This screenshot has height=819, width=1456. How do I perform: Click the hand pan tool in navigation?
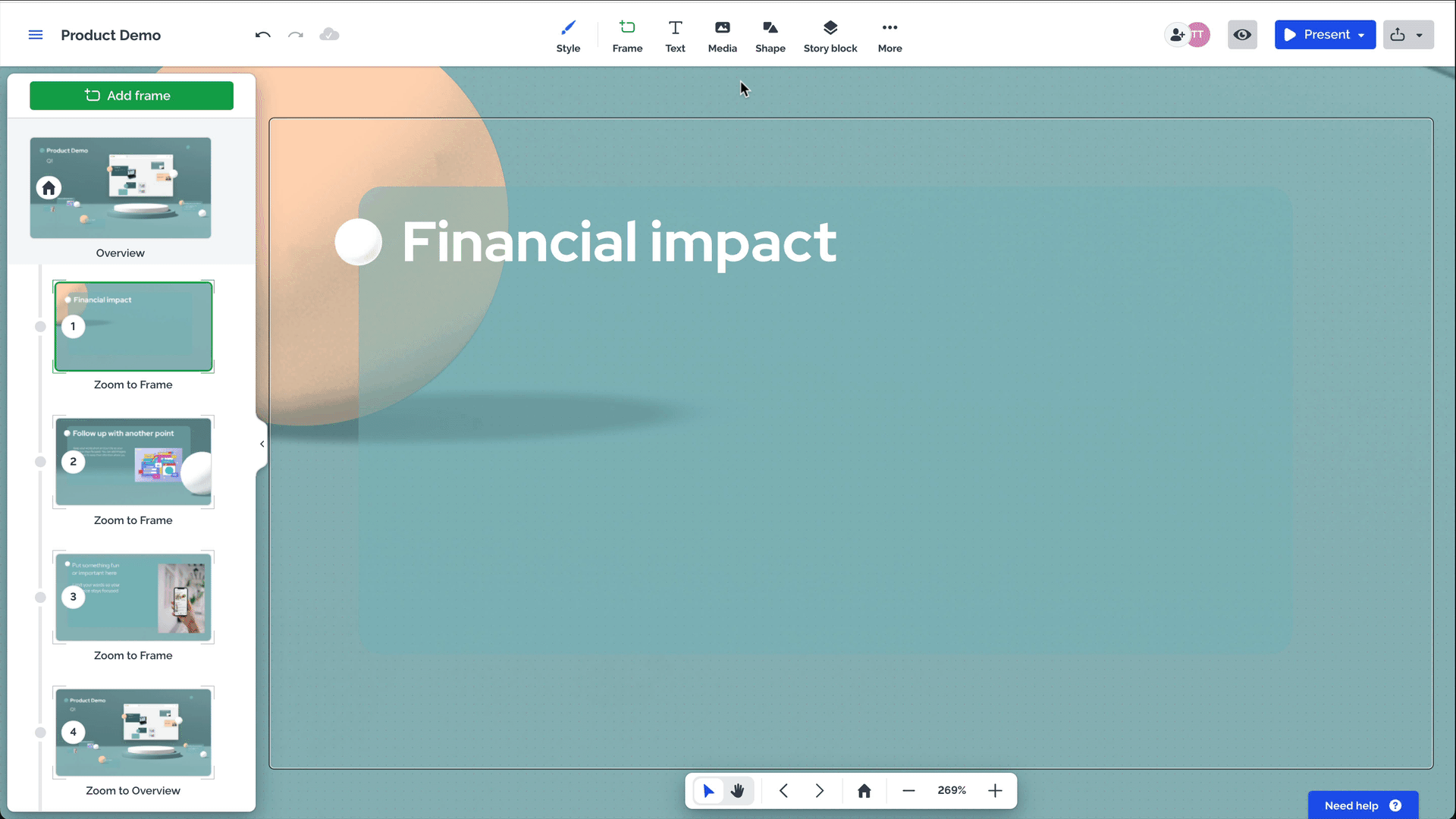pyautogui.click(x=737, y=791)
